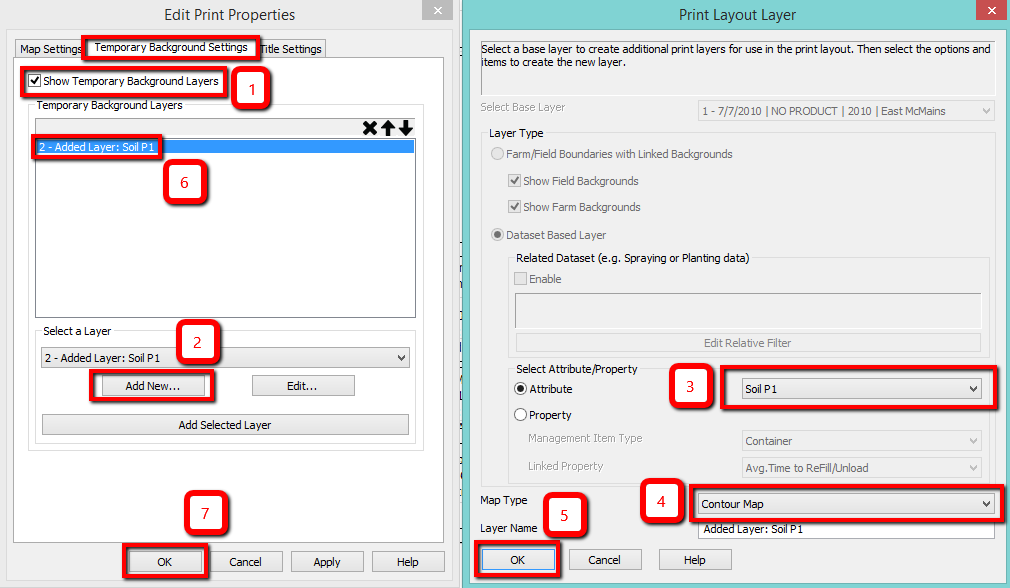Switch to the Title Settings tab
This screenshot has width=1010, height=588.
(x=292, y=49)
